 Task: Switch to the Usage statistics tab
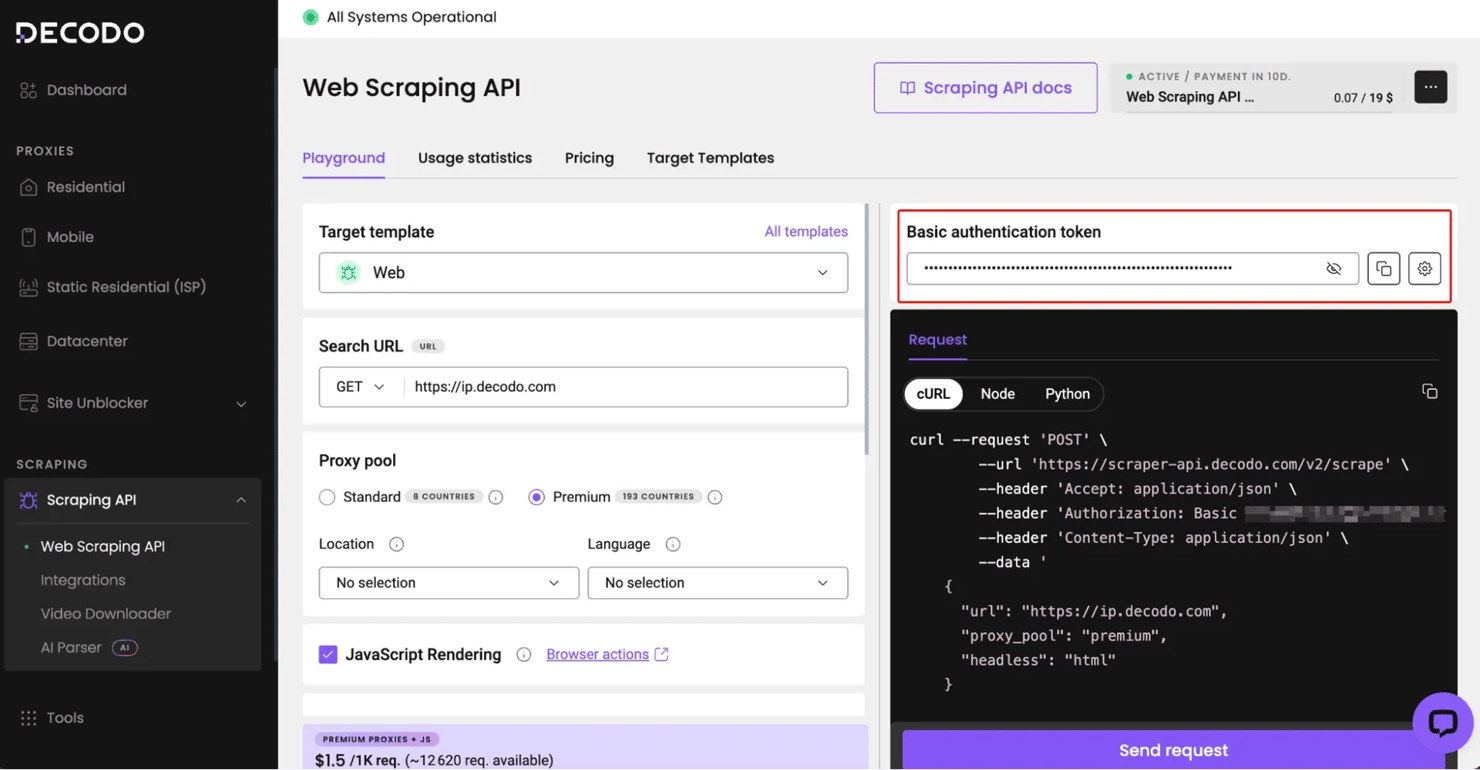tap(475, 158)
